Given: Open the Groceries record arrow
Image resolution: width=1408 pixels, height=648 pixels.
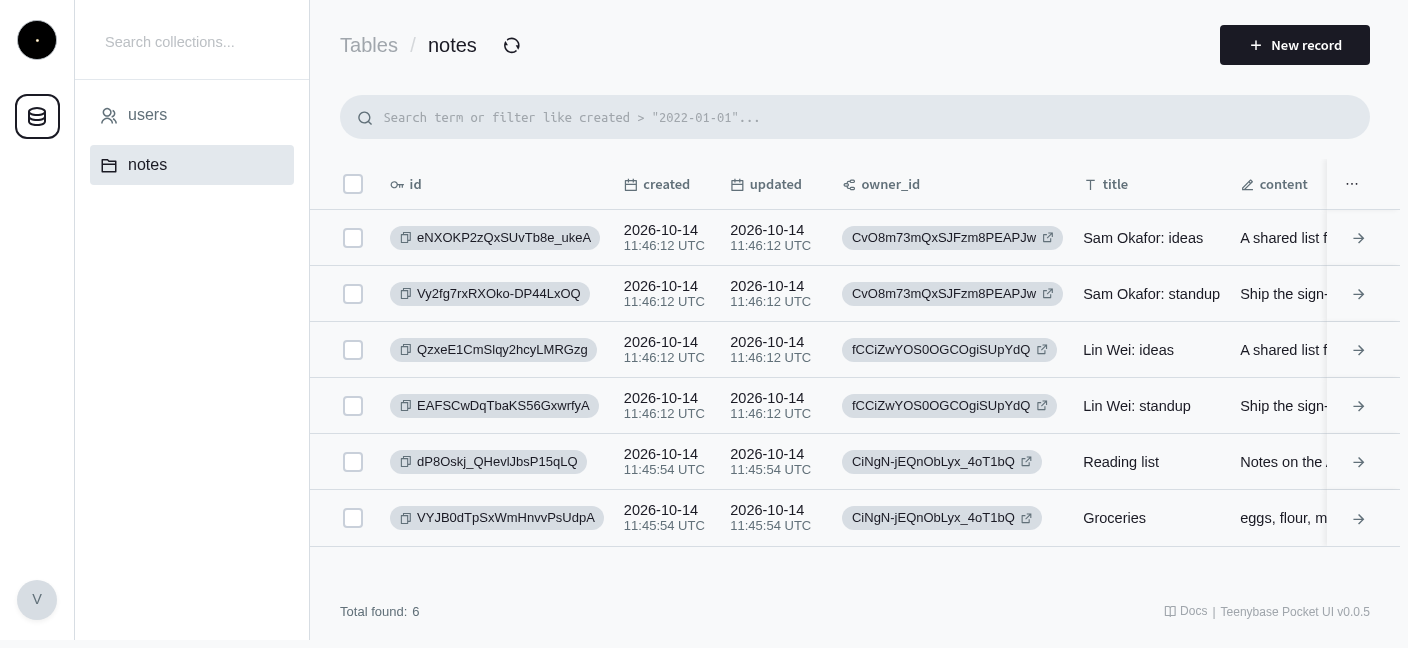Looking at the screenshot, I should tap(1359, 519).
